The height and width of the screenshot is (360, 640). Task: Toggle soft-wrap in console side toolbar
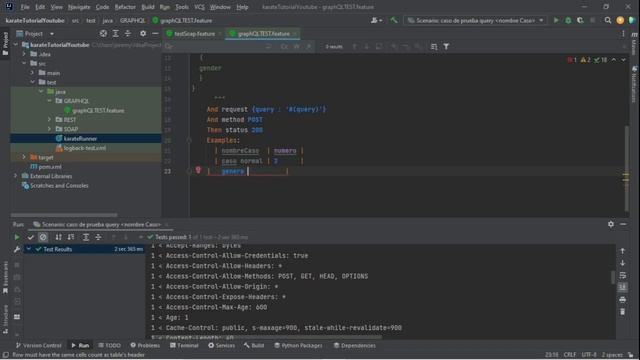click(622, 275)
